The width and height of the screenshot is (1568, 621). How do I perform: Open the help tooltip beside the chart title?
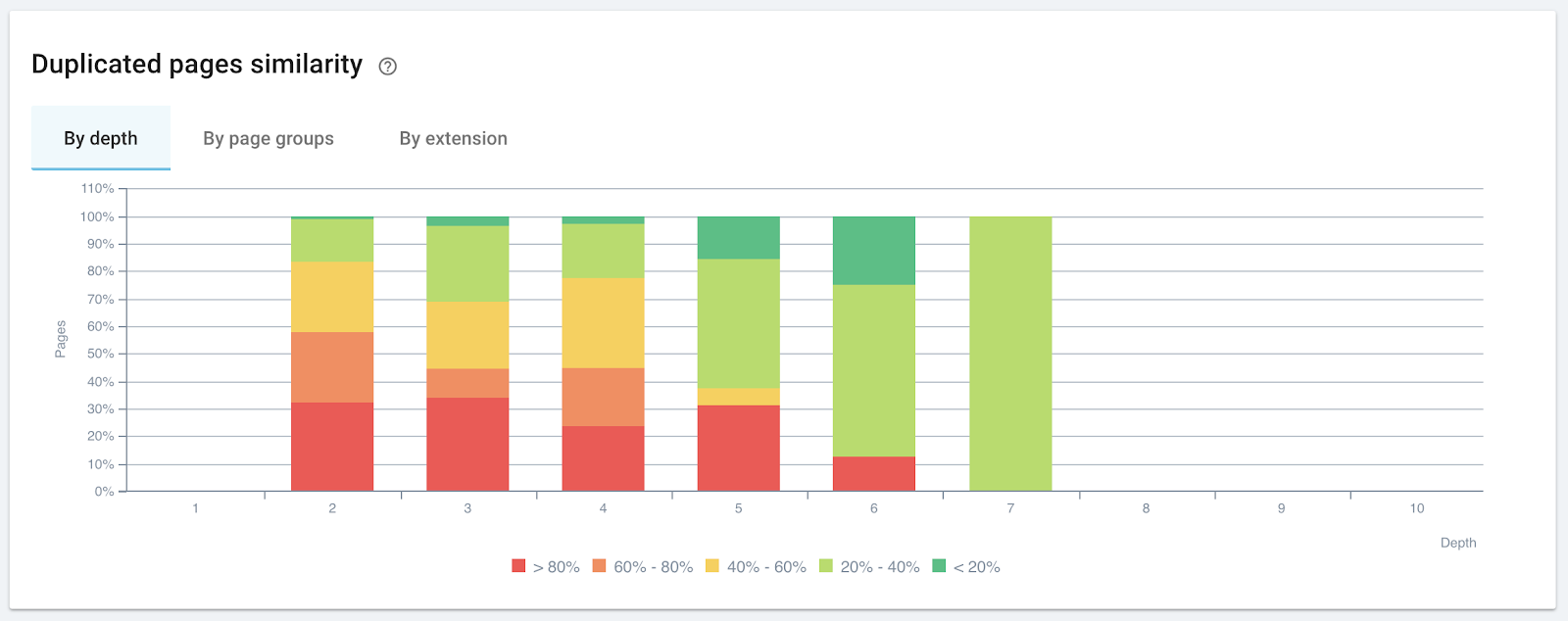pyautogui.click(x=388, y=67)
